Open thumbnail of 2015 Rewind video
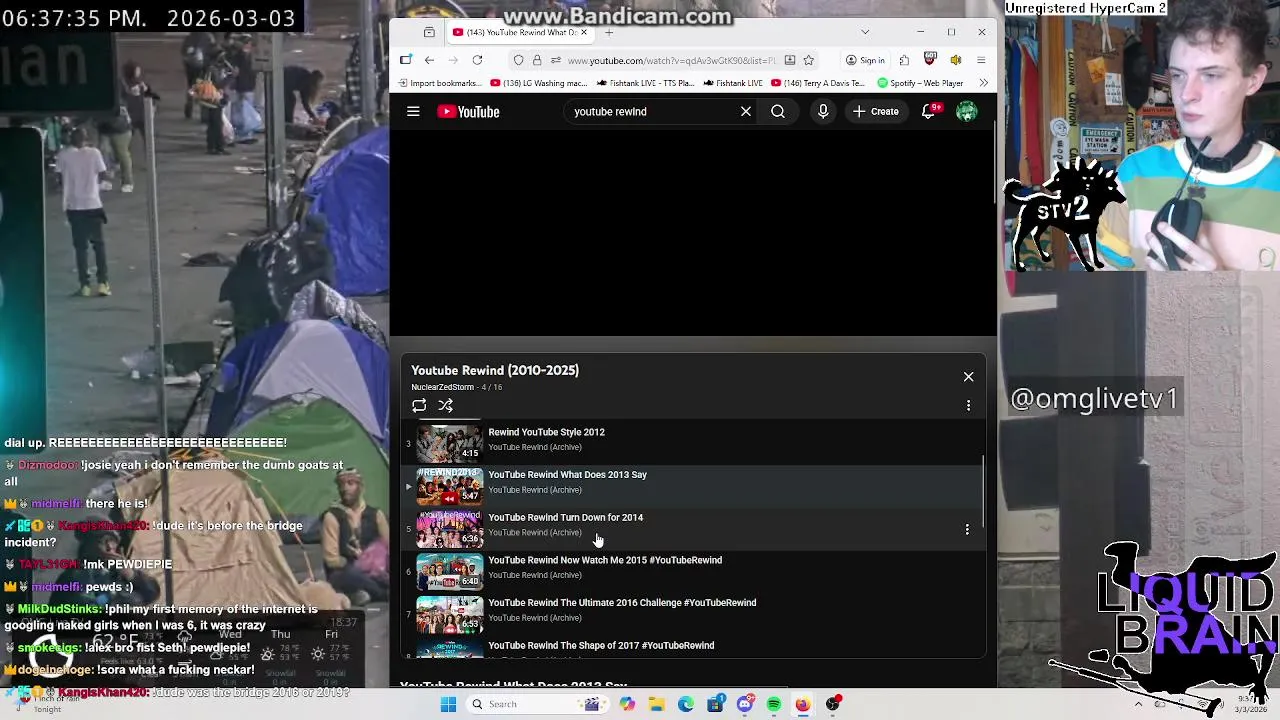Image resolution: width=1280 pixels, height=720 pixels. point(449,571)
